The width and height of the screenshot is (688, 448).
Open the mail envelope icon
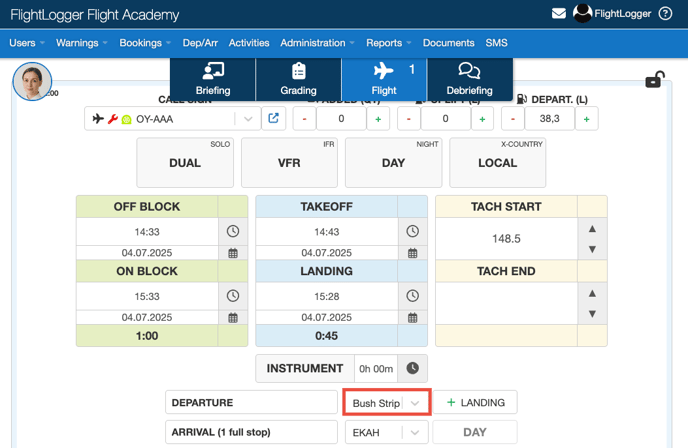(559, 14)
